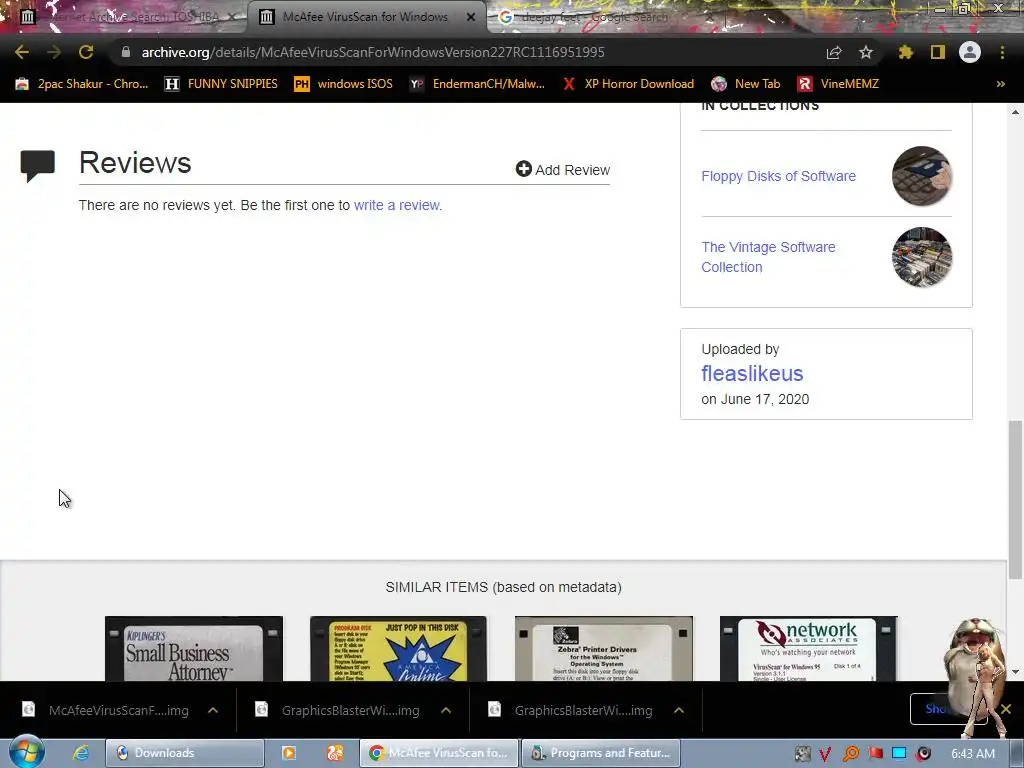Image resolution: width=1024 pixels, height=768 pixels.
Task: Open uploader fleaslikeus profile
Action: (x=752, y=374)
